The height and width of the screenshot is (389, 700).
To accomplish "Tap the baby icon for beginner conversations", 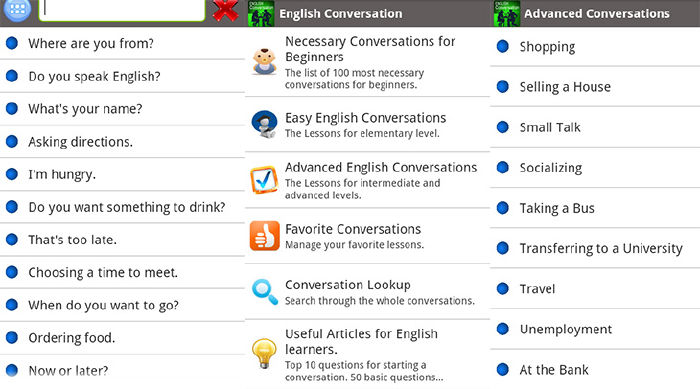I will coord(264,62).
